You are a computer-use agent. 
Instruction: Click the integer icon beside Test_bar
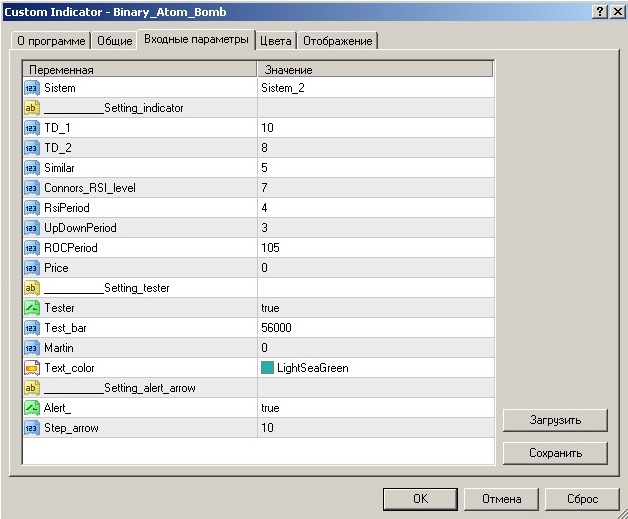tap(32, 328)
